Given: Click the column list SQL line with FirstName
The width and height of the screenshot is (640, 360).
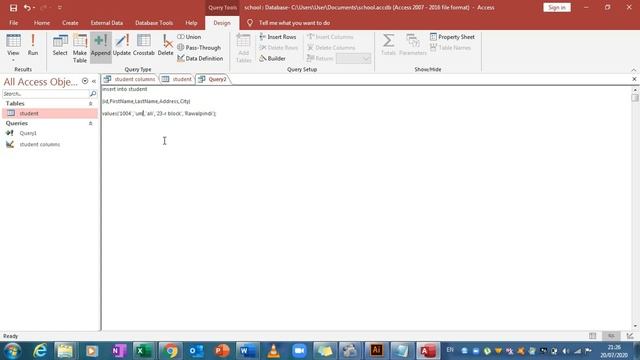Looking at the screenshot, I should (x=146, y=101).
